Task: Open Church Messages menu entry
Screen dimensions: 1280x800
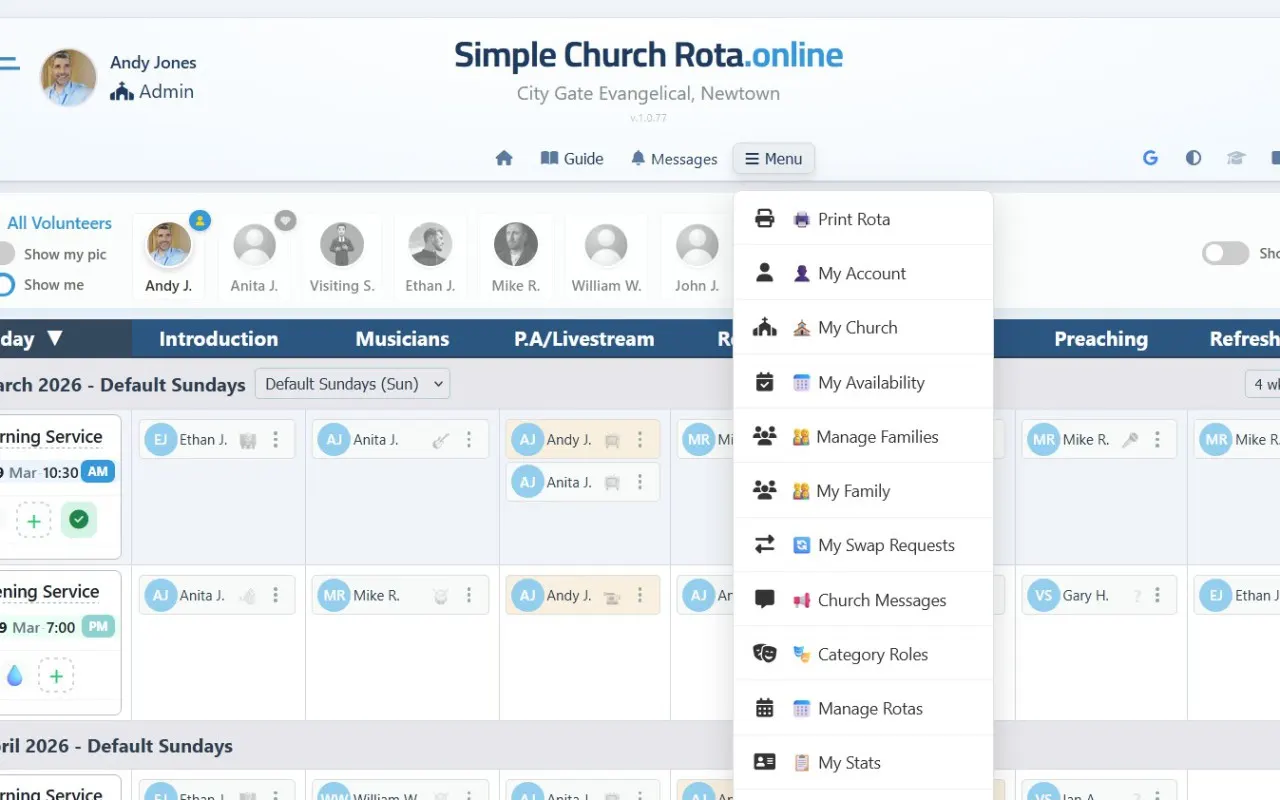Action: 863,600
